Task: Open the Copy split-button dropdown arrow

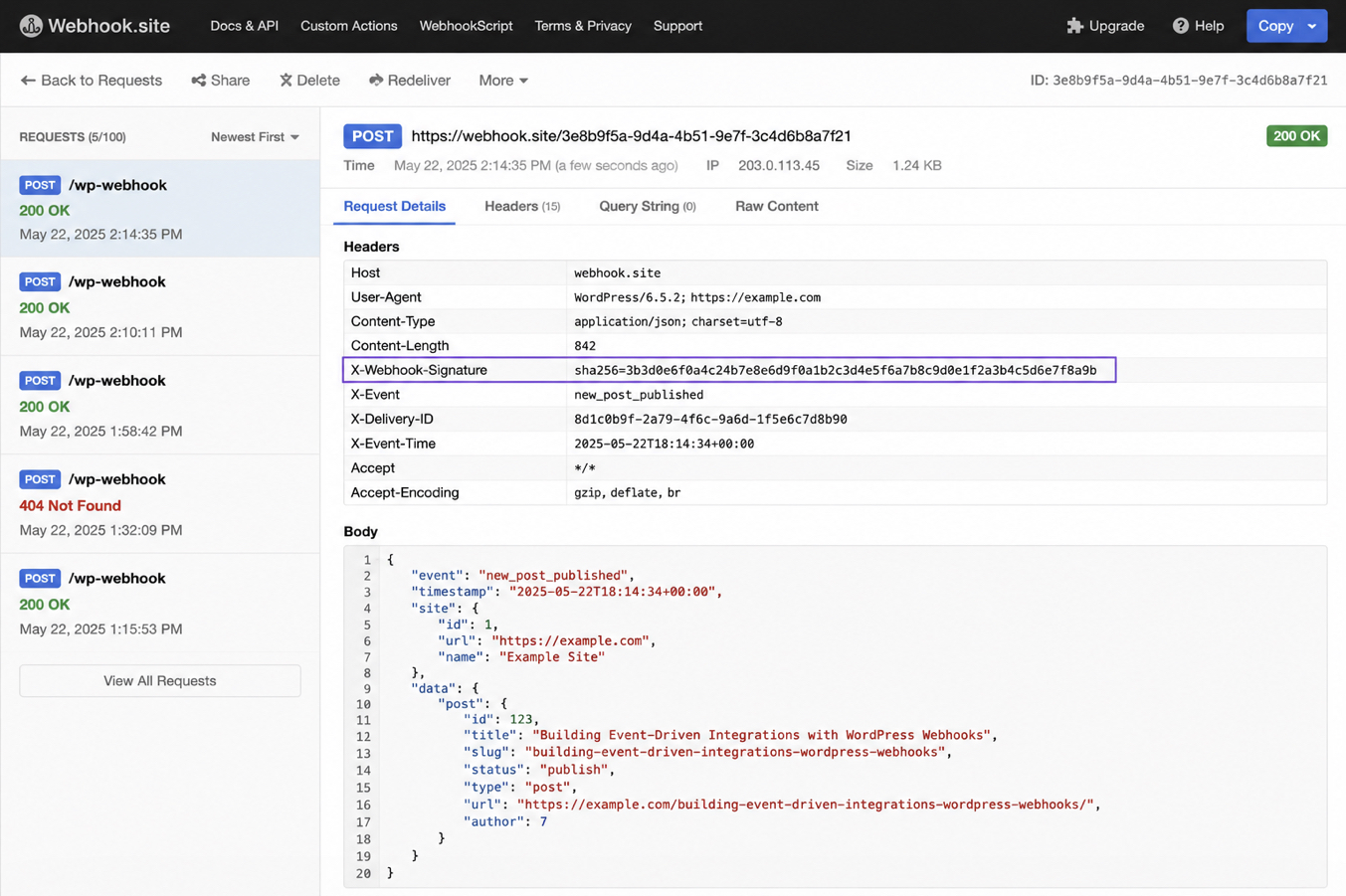Action: coord(1312,26)
